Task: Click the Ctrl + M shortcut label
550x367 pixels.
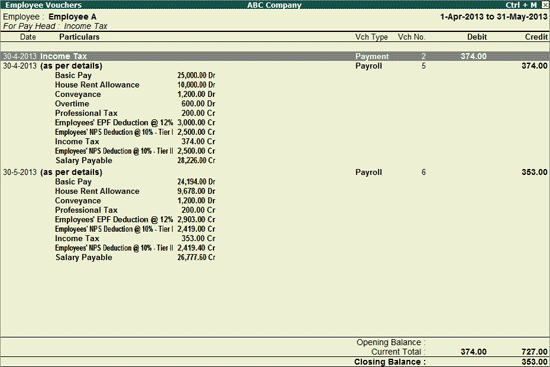Action: (x=521, y=5)
